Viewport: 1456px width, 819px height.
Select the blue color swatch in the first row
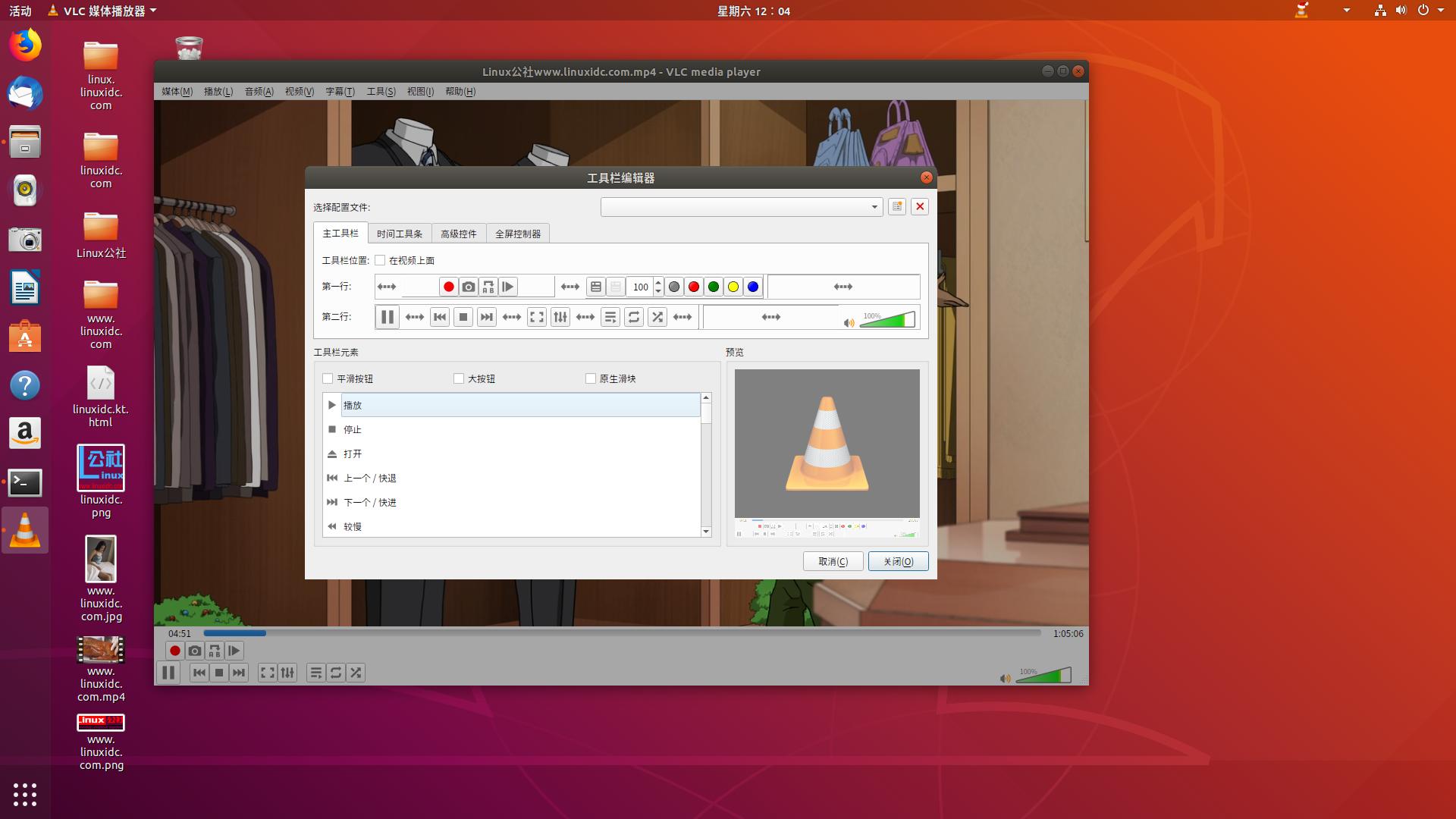pos(752,287)
